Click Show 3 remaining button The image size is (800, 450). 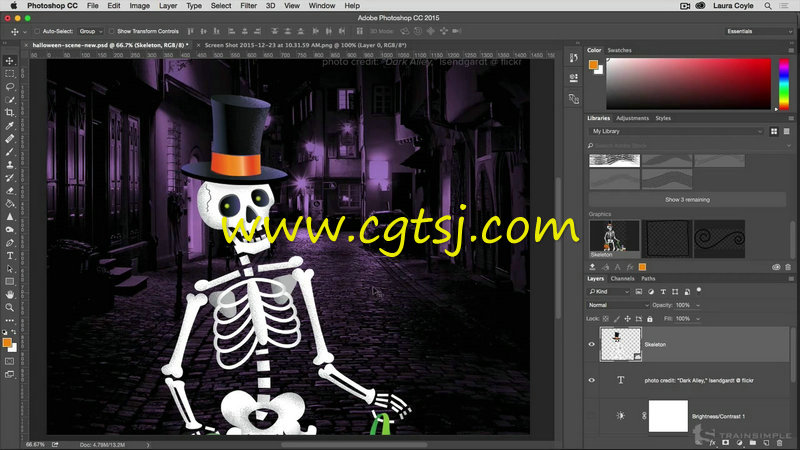(x=687, y=199)
